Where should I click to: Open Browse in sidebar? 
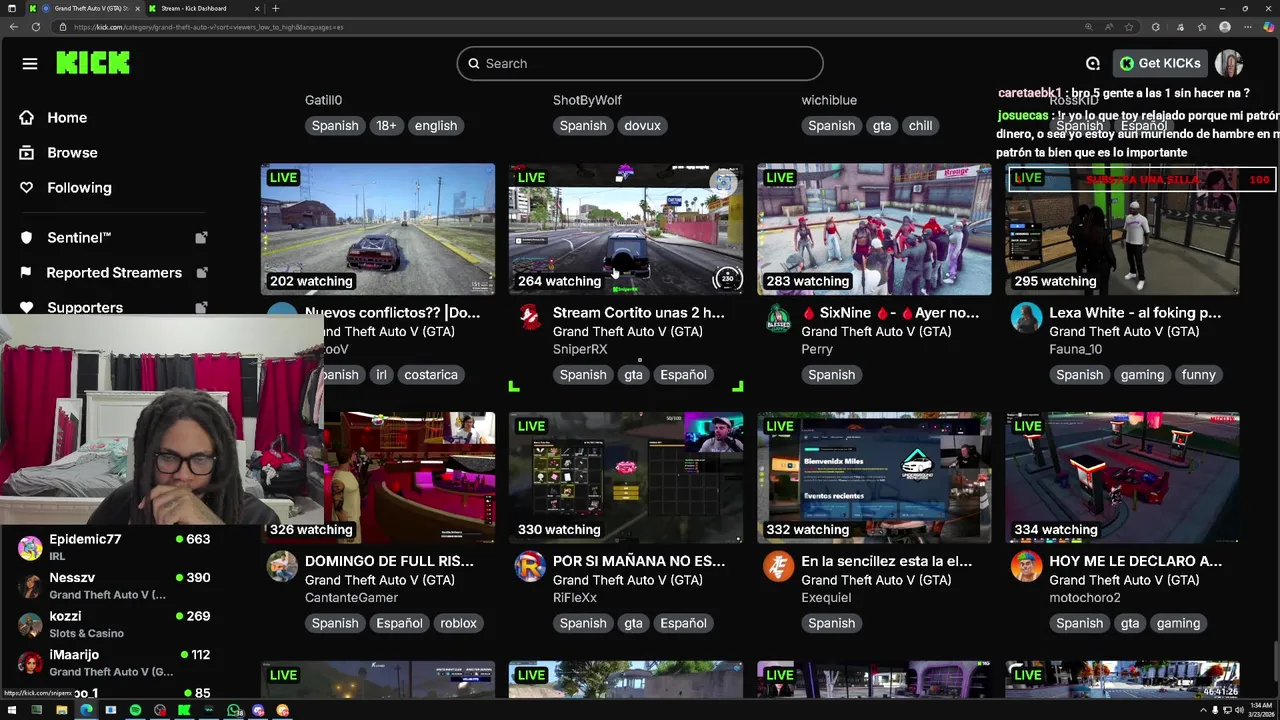tap(72, 153)
